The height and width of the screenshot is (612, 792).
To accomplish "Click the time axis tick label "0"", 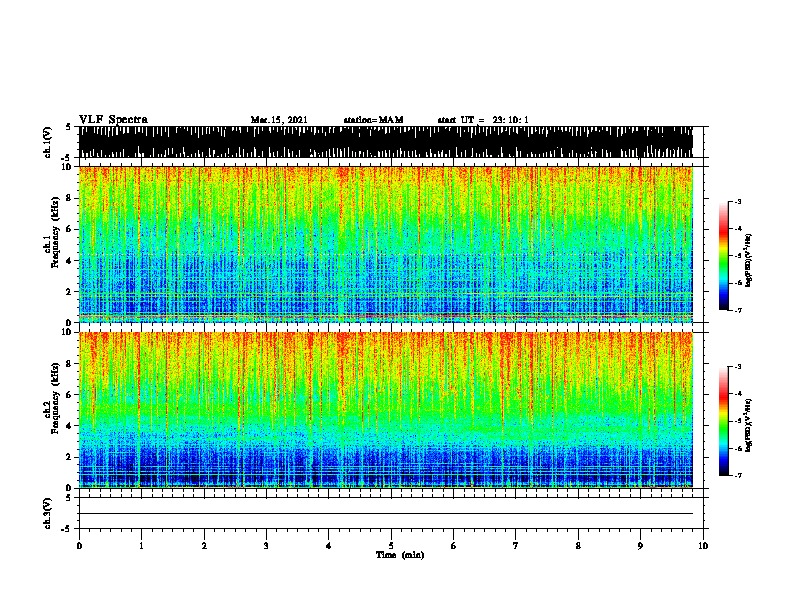I will click(79, 546).
